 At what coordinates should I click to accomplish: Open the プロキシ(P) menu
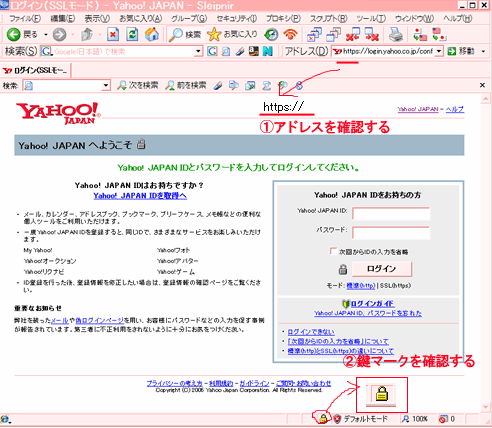(x=283, y=18)
